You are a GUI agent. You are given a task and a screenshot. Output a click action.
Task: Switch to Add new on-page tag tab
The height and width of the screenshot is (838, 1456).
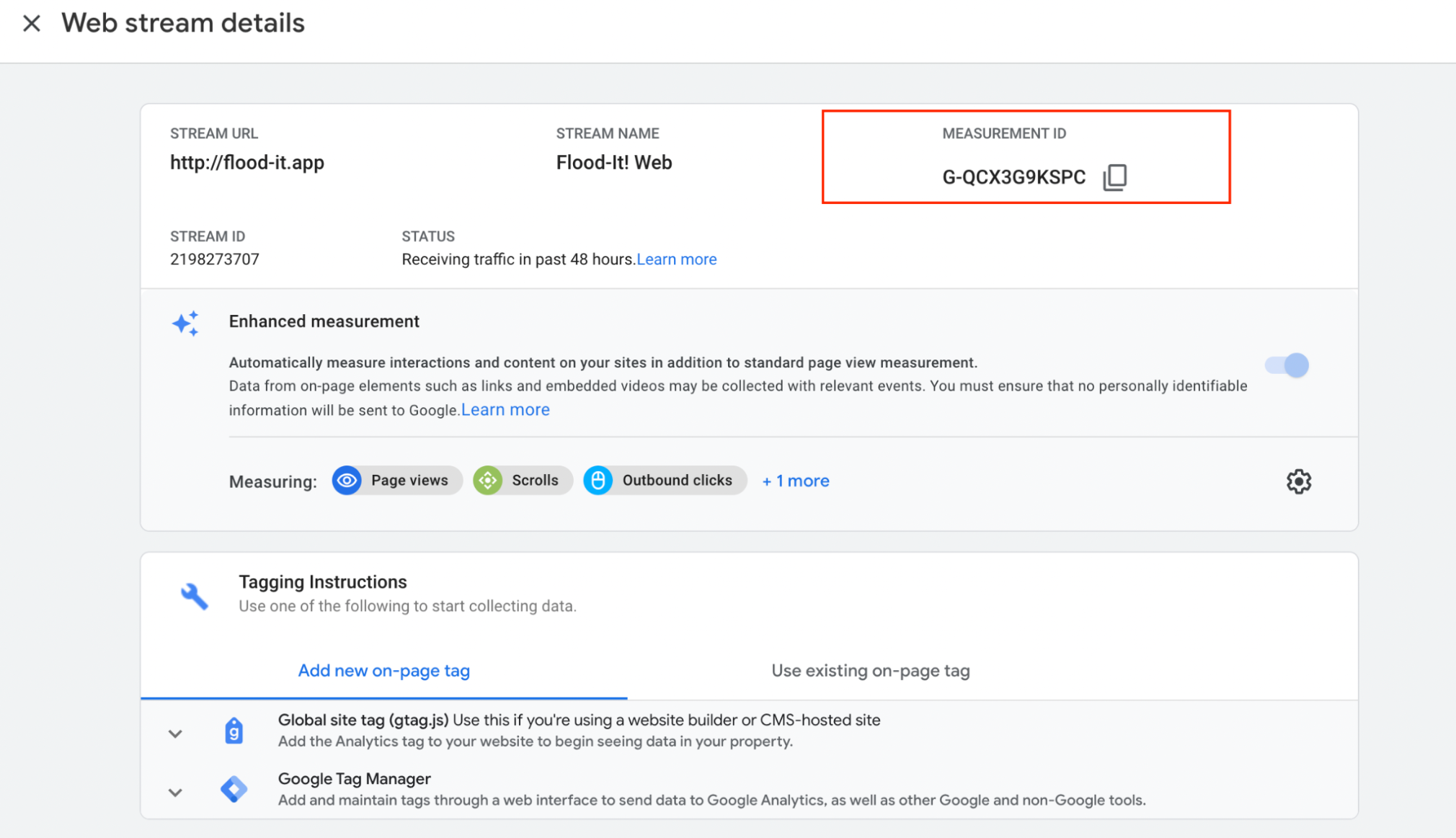coord(383,671)
